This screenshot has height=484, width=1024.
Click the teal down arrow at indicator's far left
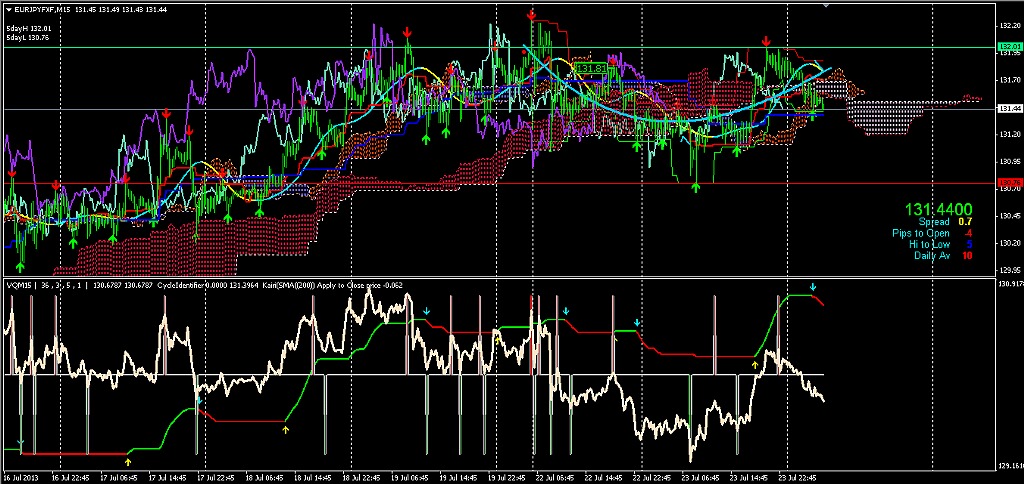[x=20, y=441]
